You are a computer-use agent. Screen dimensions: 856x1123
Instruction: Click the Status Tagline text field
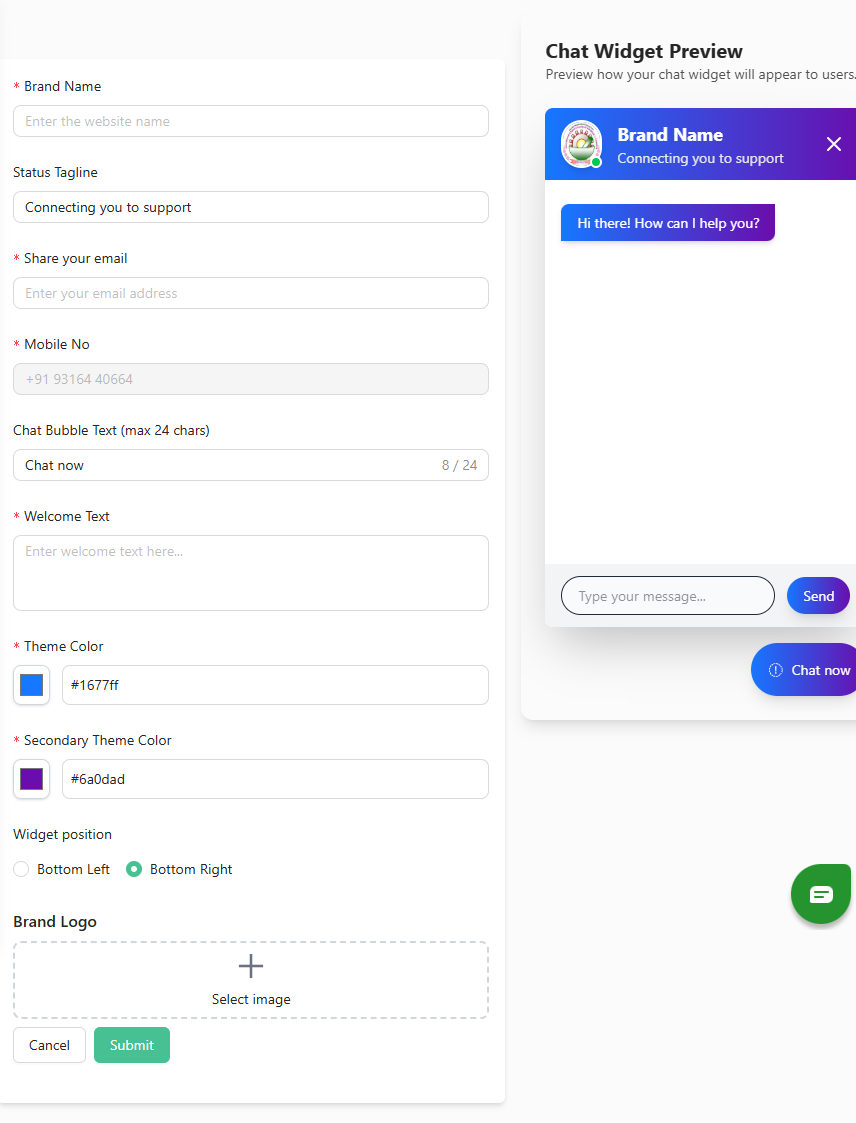click(x=250, y=207)
